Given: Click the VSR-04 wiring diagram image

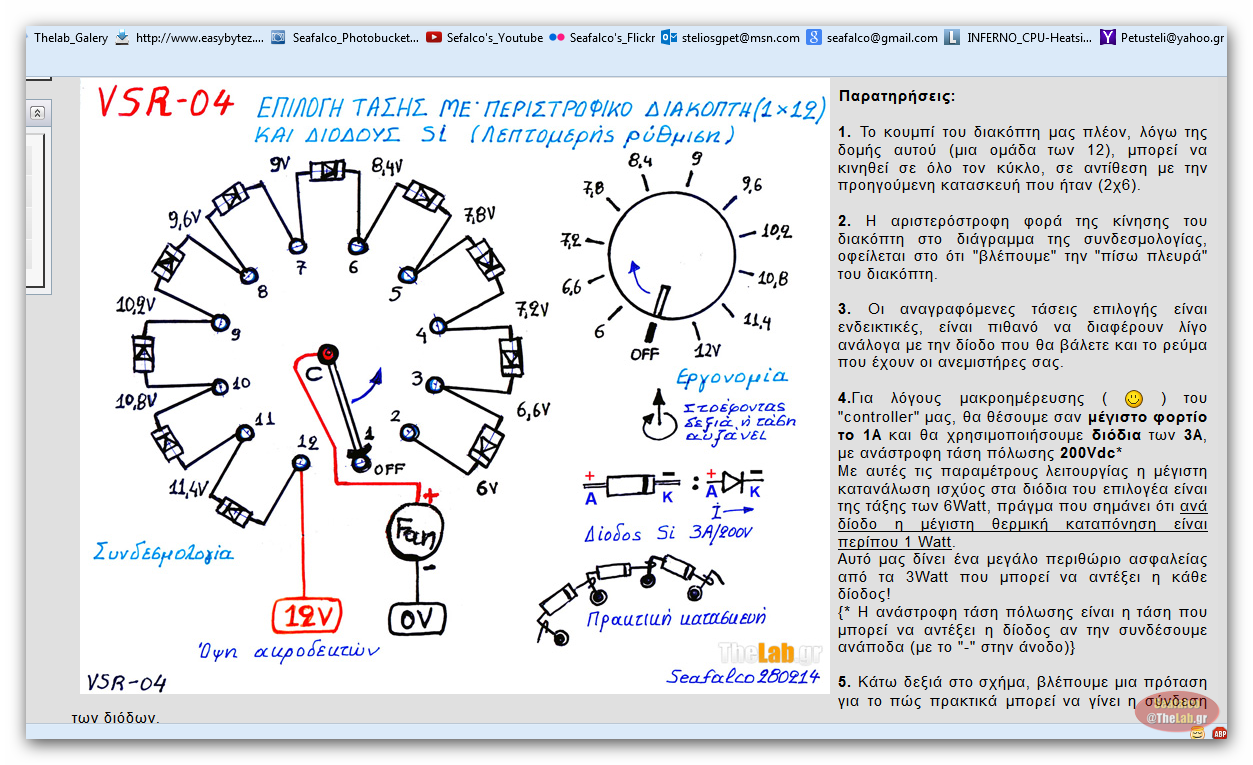Looking at the screenshot, I should [455, 386].
